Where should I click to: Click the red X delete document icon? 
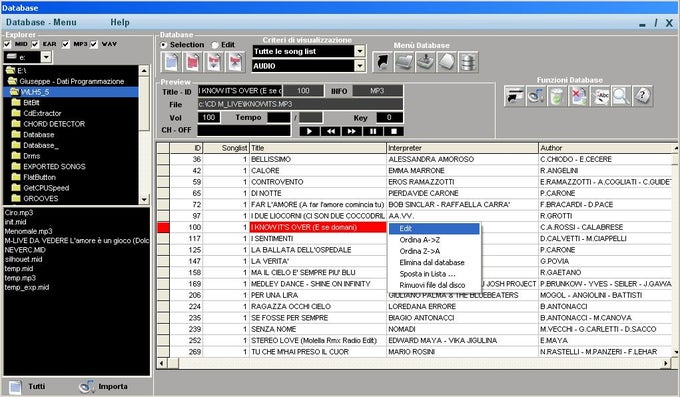[x=579, y=96]
